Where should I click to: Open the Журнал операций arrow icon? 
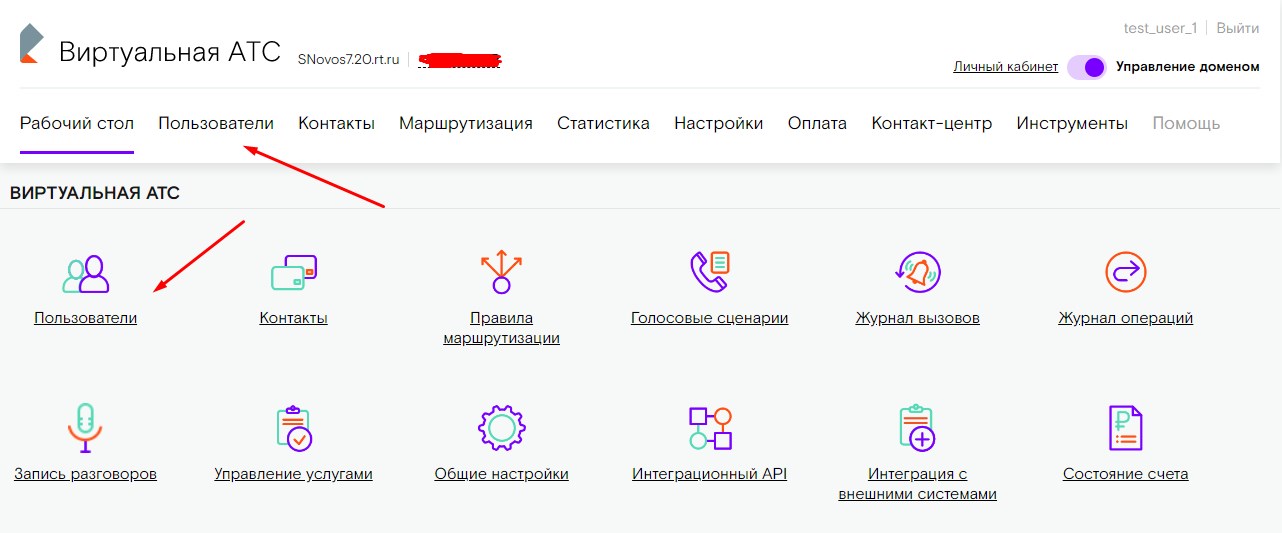[1126, 272]
